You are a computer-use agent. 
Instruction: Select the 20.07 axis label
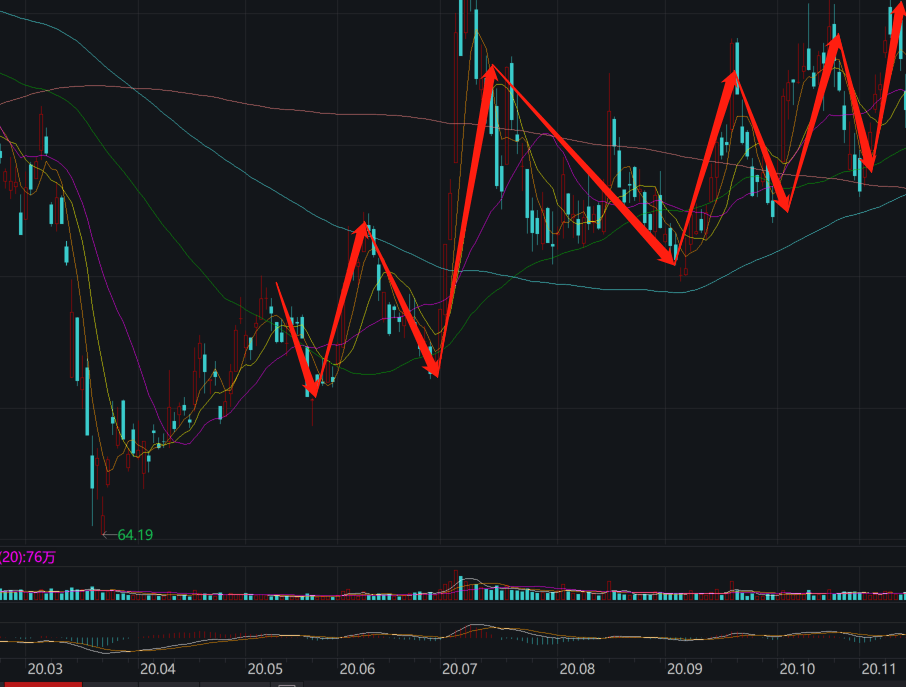[459, 669]
